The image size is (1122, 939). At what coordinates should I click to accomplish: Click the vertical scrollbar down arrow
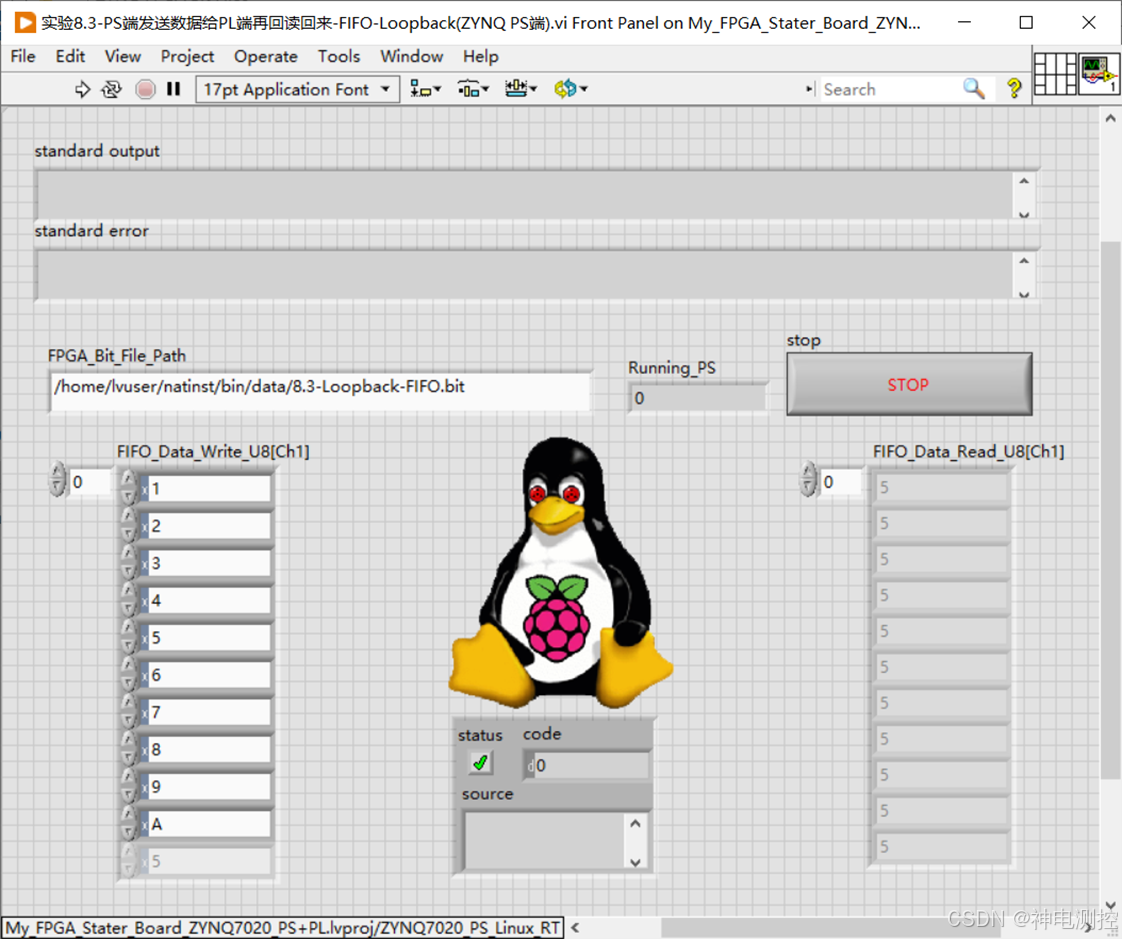click(1111, 905)
